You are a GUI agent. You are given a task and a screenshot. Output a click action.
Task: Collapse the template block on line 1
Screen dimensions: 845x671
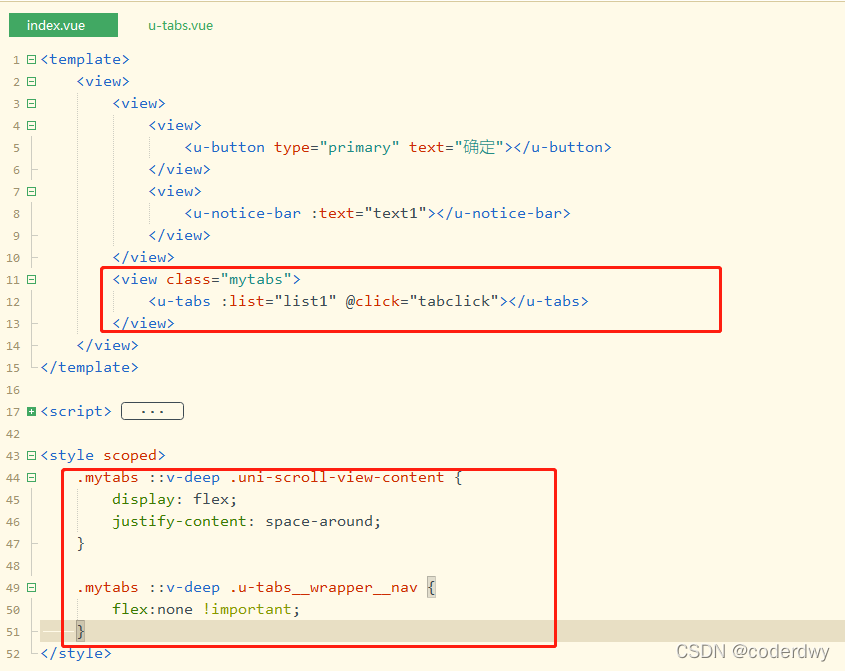point(32,59)
